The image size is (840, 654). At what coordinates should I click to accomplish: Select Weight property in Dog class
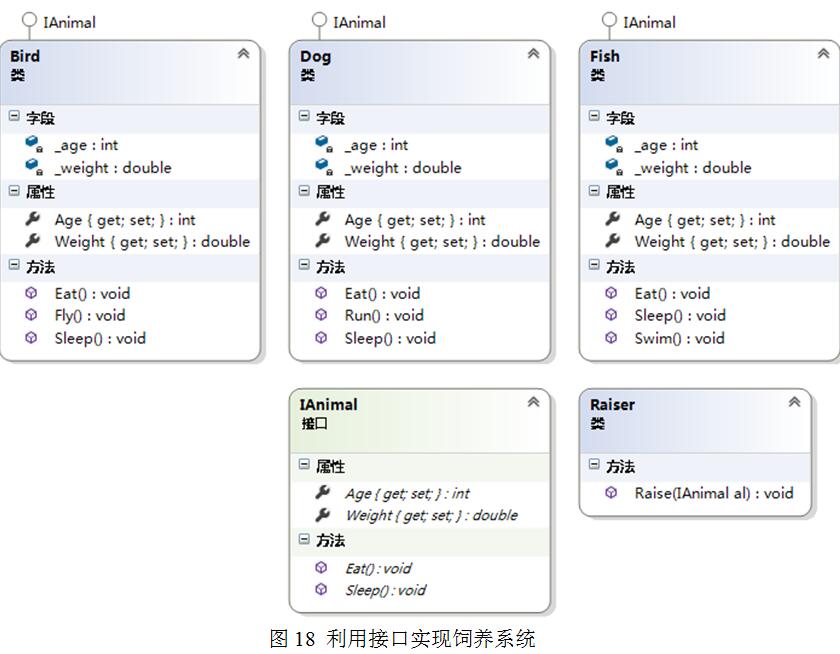coord(442,242)
